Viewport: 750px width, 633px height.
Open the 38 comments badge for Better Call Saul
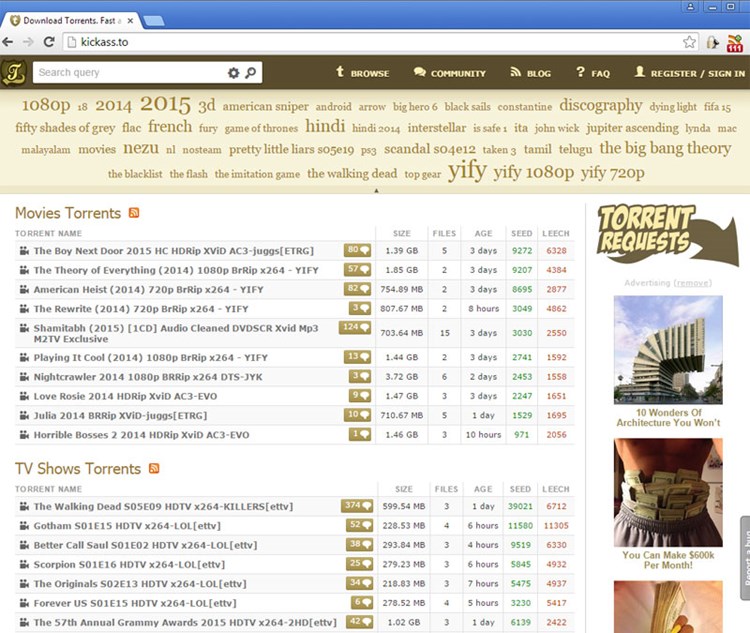coord(359,544)
